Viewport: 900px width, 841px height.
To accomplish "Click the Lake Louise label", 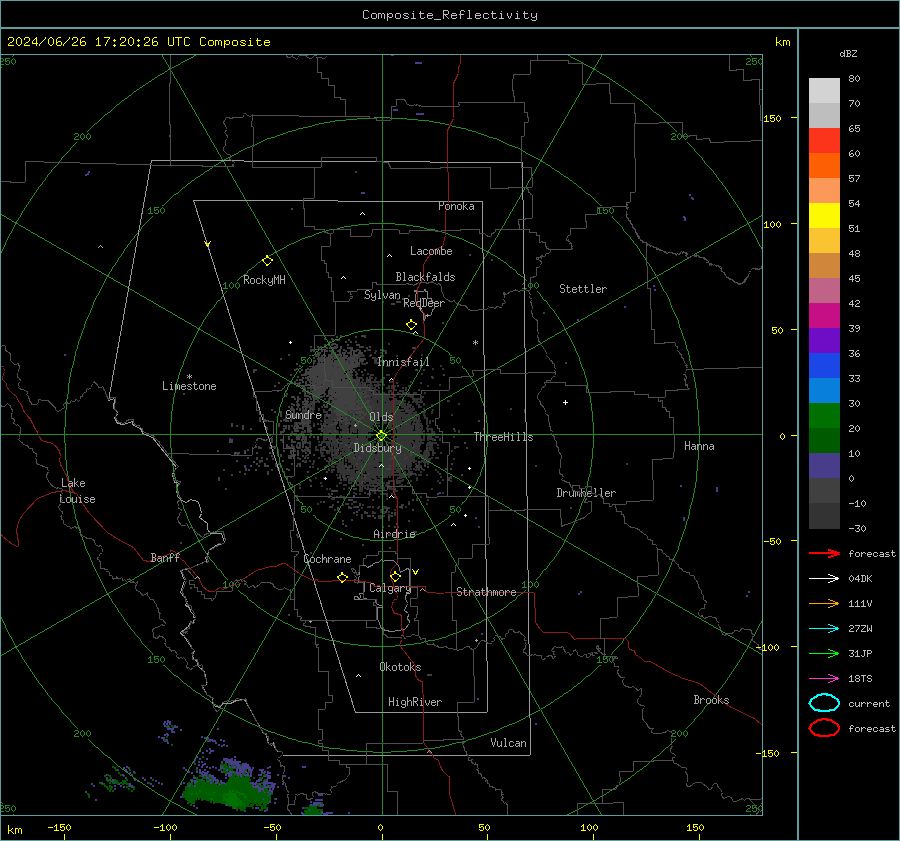I will [77, 491].
